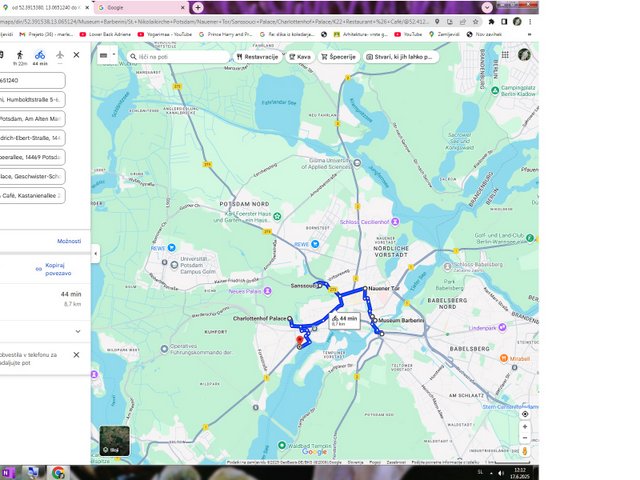
Task: Open the Chrome extensions puzzle icon
Action: point(491,22)
